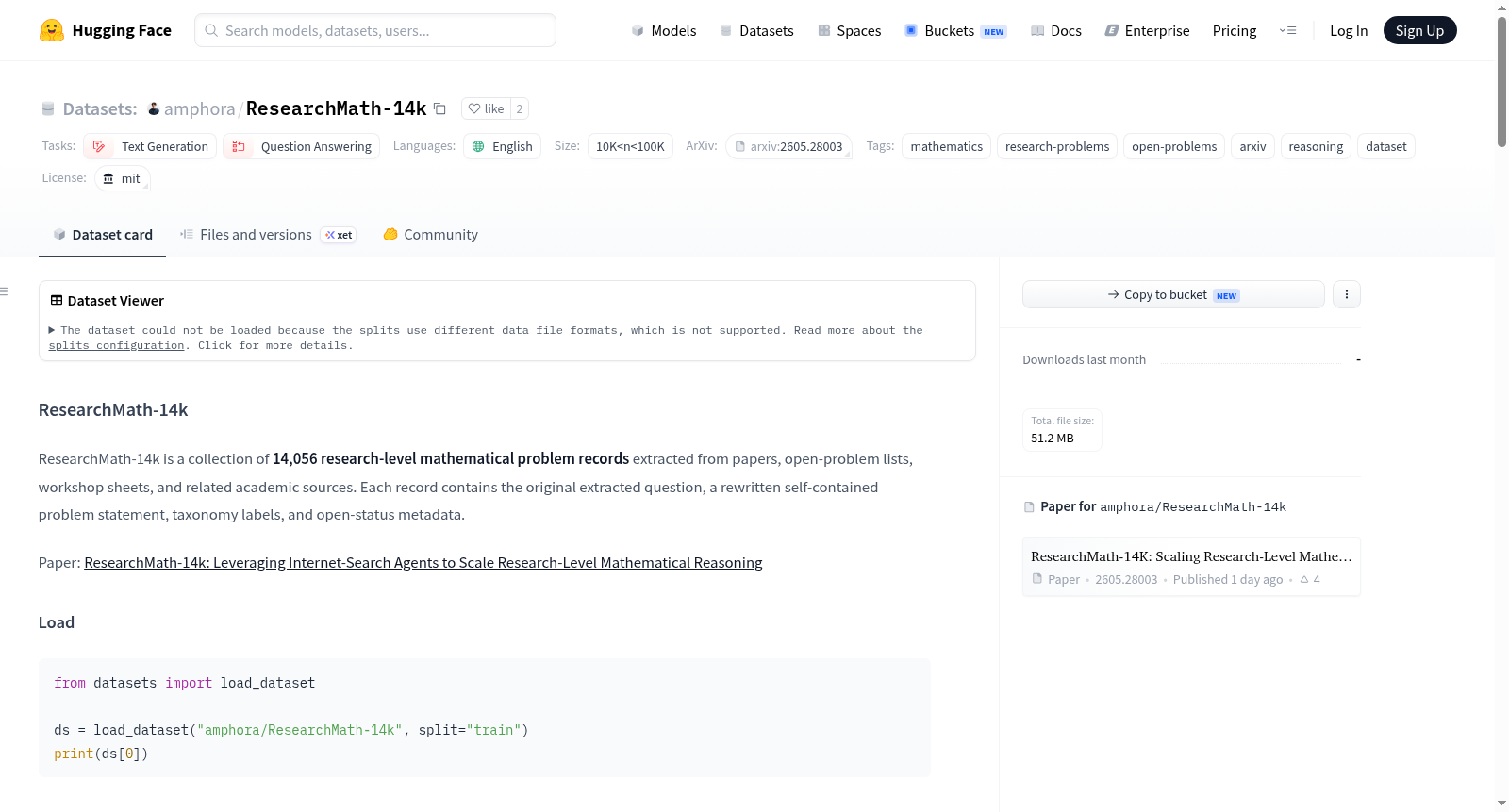Open the navigation more-options menu icon
Screen dimensions: 1509x812
[x=1287, y=30]
